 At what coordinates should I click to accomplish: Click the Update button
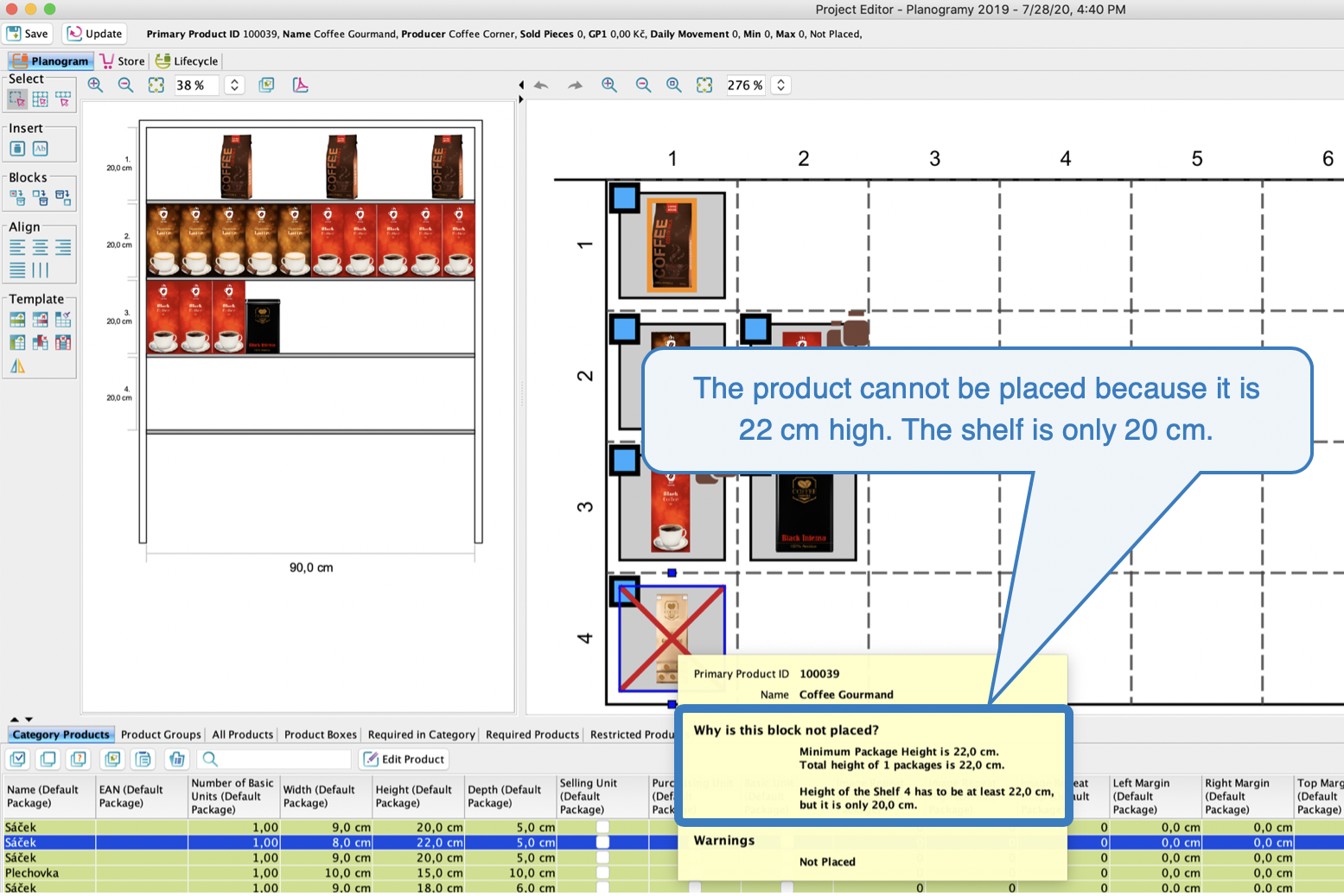(95, 34)
